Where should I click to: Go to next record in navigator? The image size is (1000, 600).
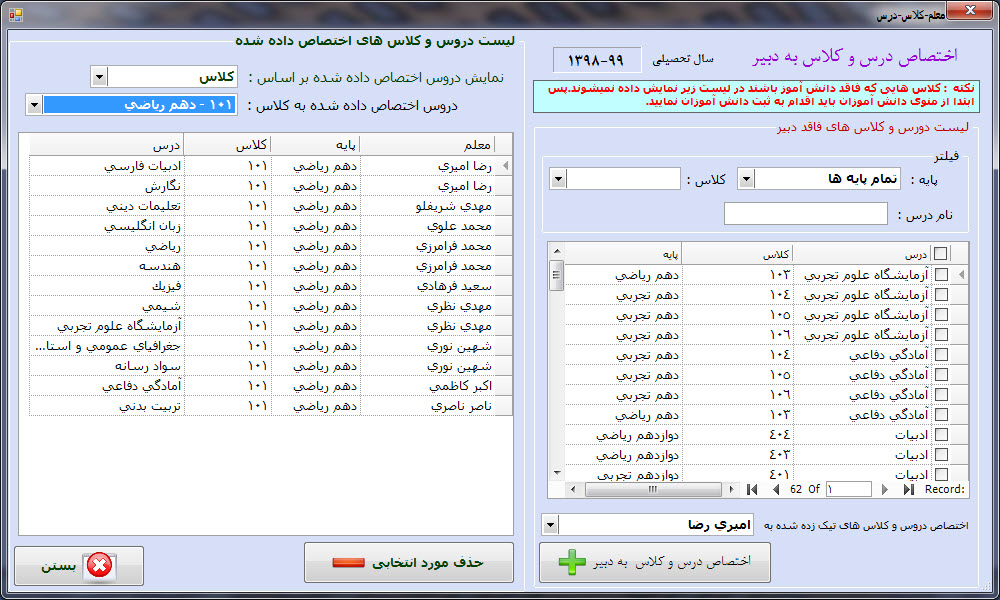(885, 489)
